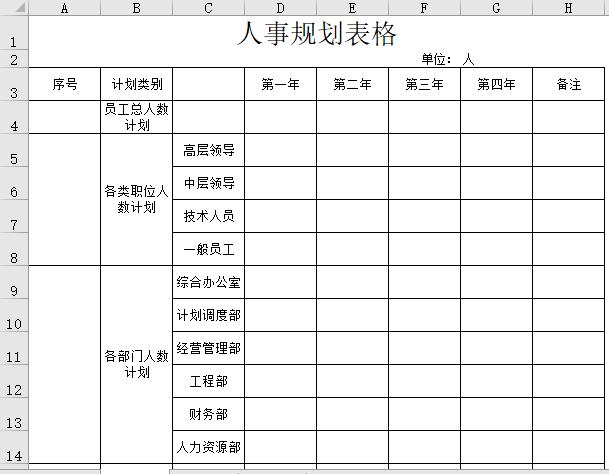Click the 综合办公室 cell
609x474 pixels.
tap(208, 282)
